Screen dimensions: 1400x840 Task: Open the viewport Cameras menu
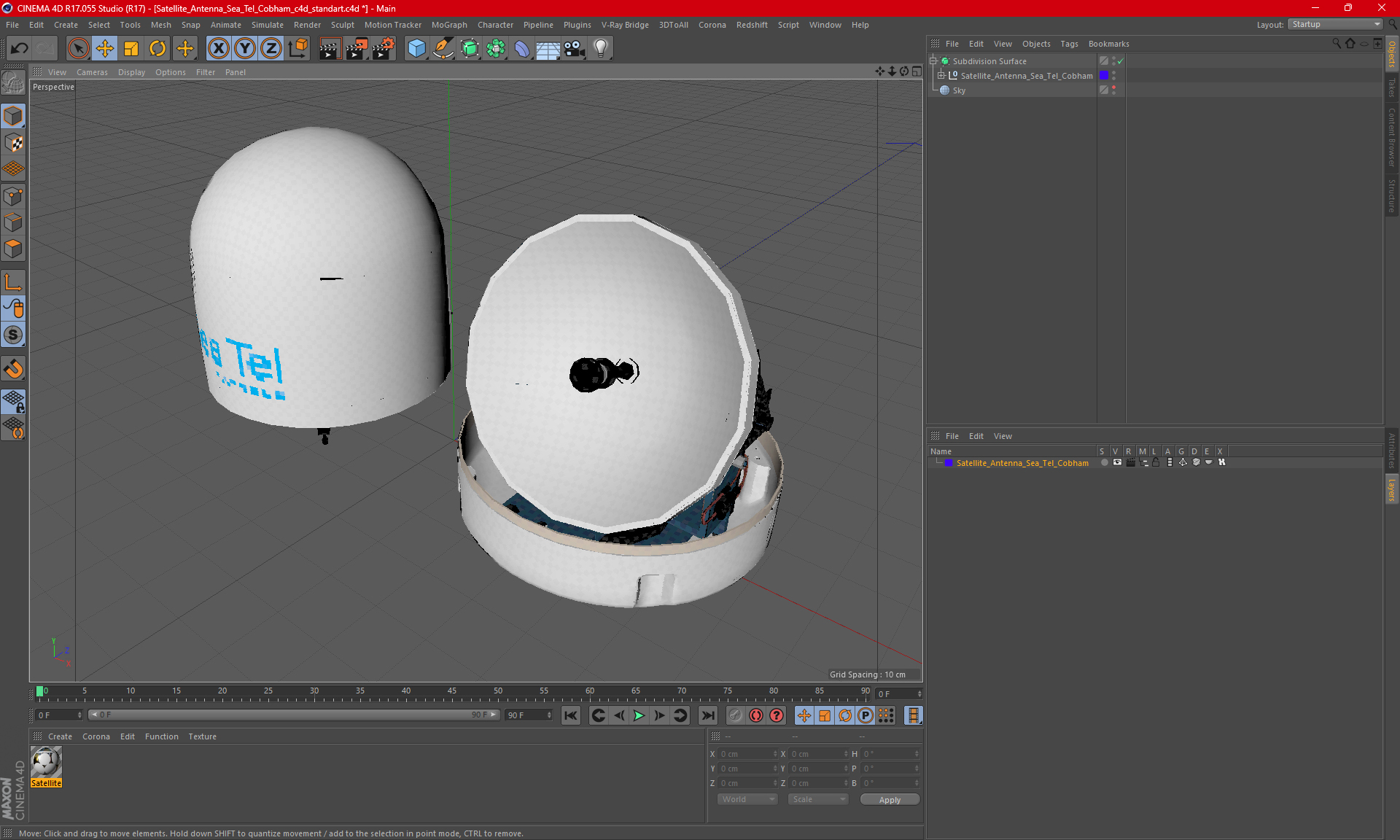click(x=92, y=72)
